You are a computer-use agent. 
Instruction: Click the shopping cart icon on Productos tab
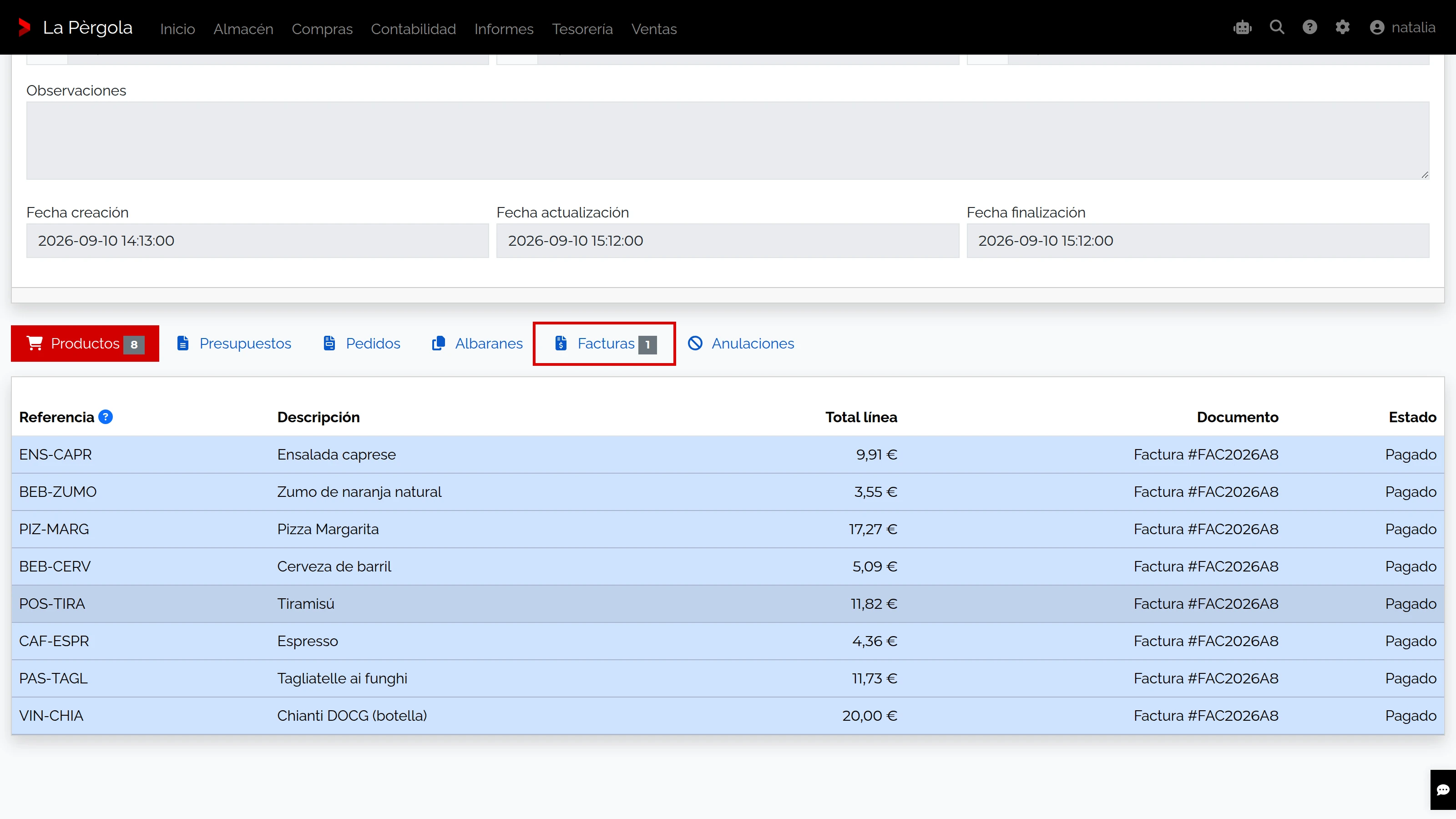(35, 343)
